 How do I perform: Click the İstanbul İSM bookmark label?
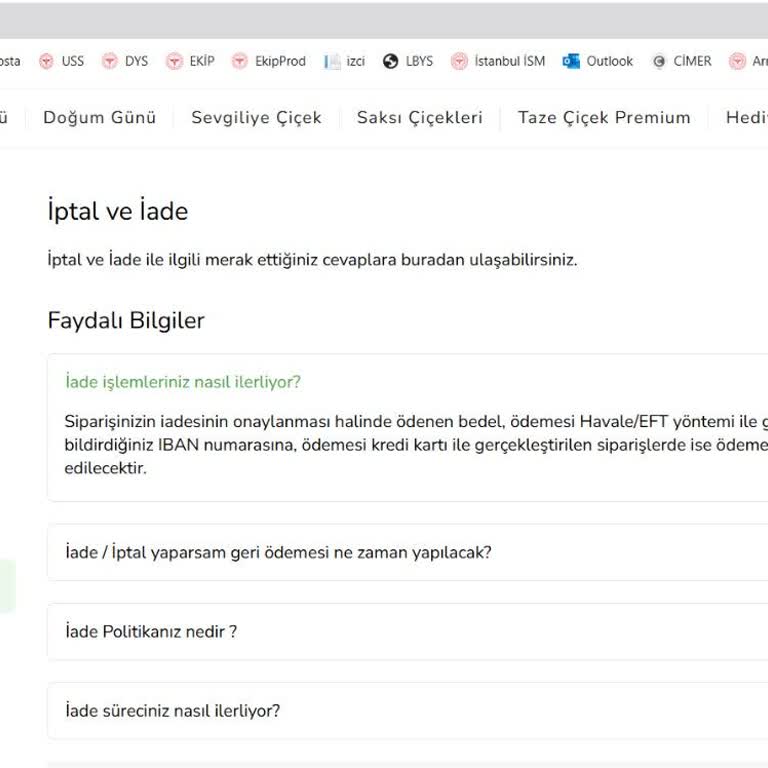510,61
